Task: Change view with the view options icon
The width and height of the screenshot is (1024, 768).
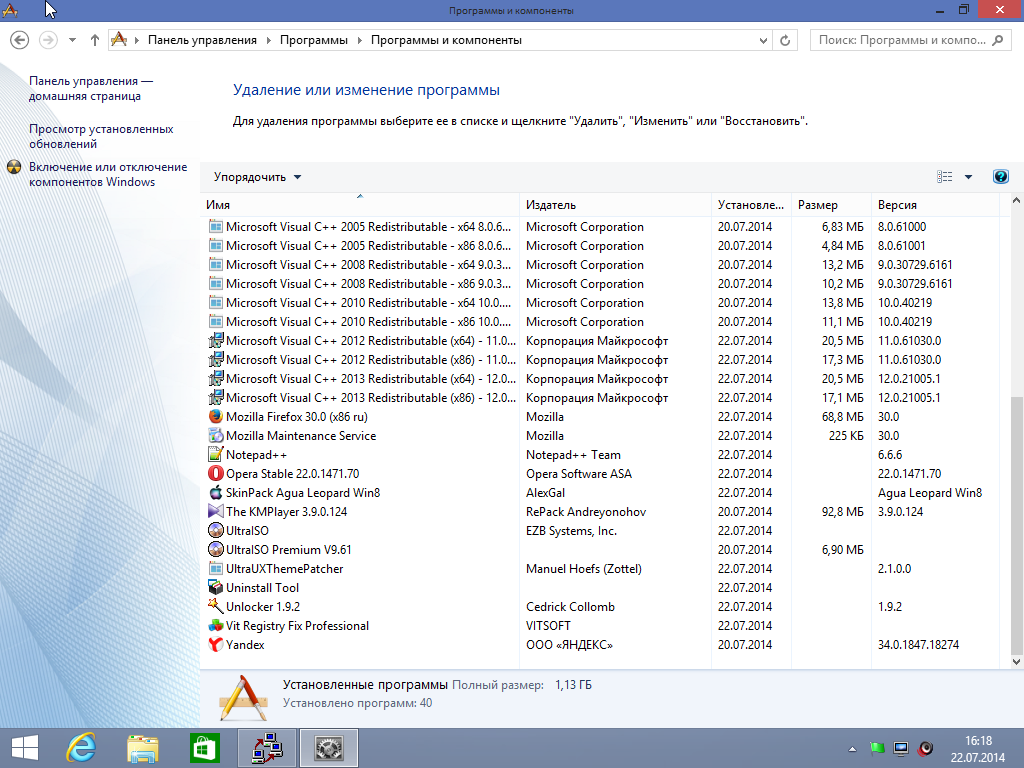Action: (944, 177)
